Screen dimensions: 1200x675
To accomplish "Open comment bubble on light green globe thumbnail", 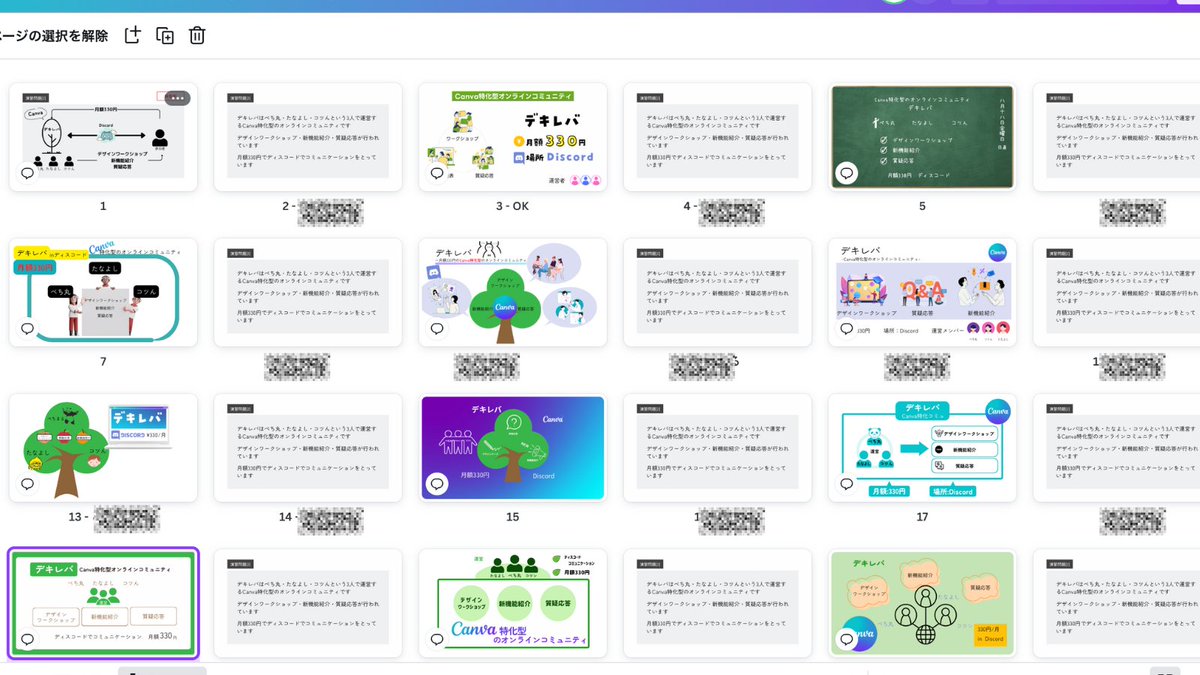I will tap(846, 639).
